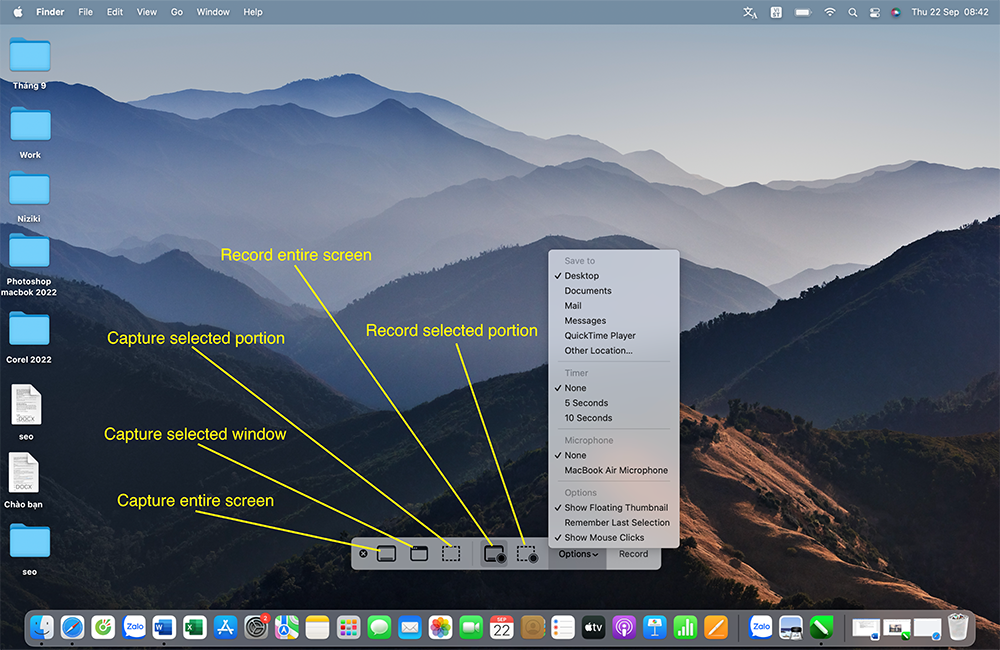The height and width of the screenshot is (650, 1000).
Task: Open the Edit menu
Action: (115, 11)
